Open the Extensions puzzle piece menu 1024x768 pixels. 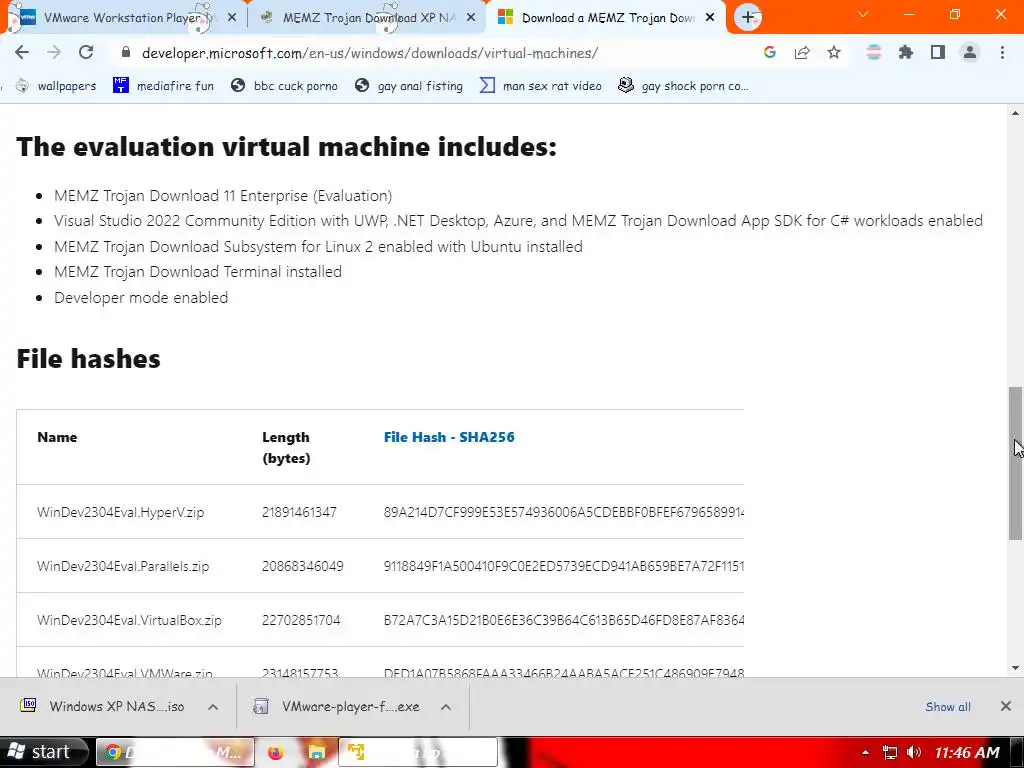pyautogui.click(x=906, y=53)
